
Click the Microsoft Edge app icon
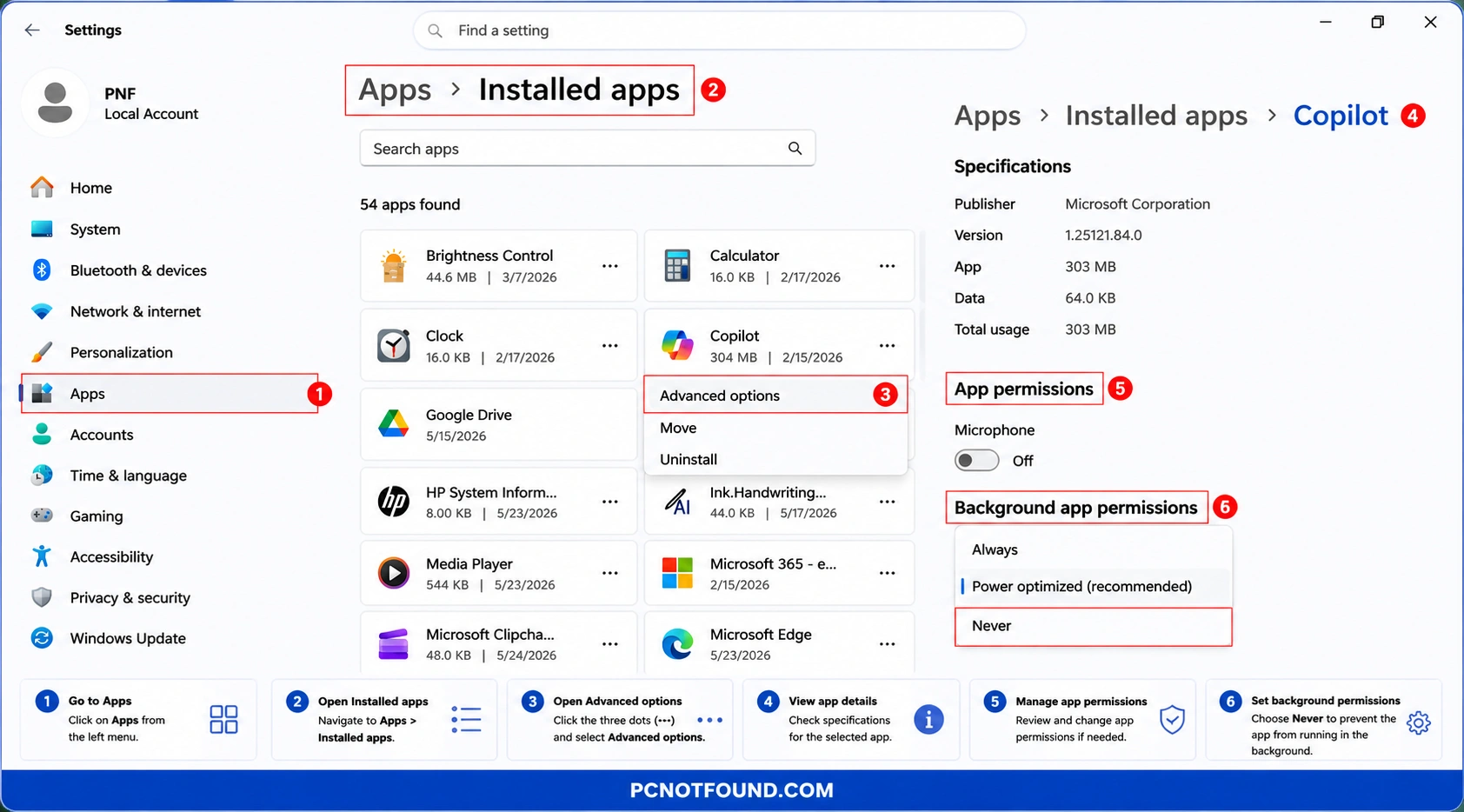(x=677, y=645)
